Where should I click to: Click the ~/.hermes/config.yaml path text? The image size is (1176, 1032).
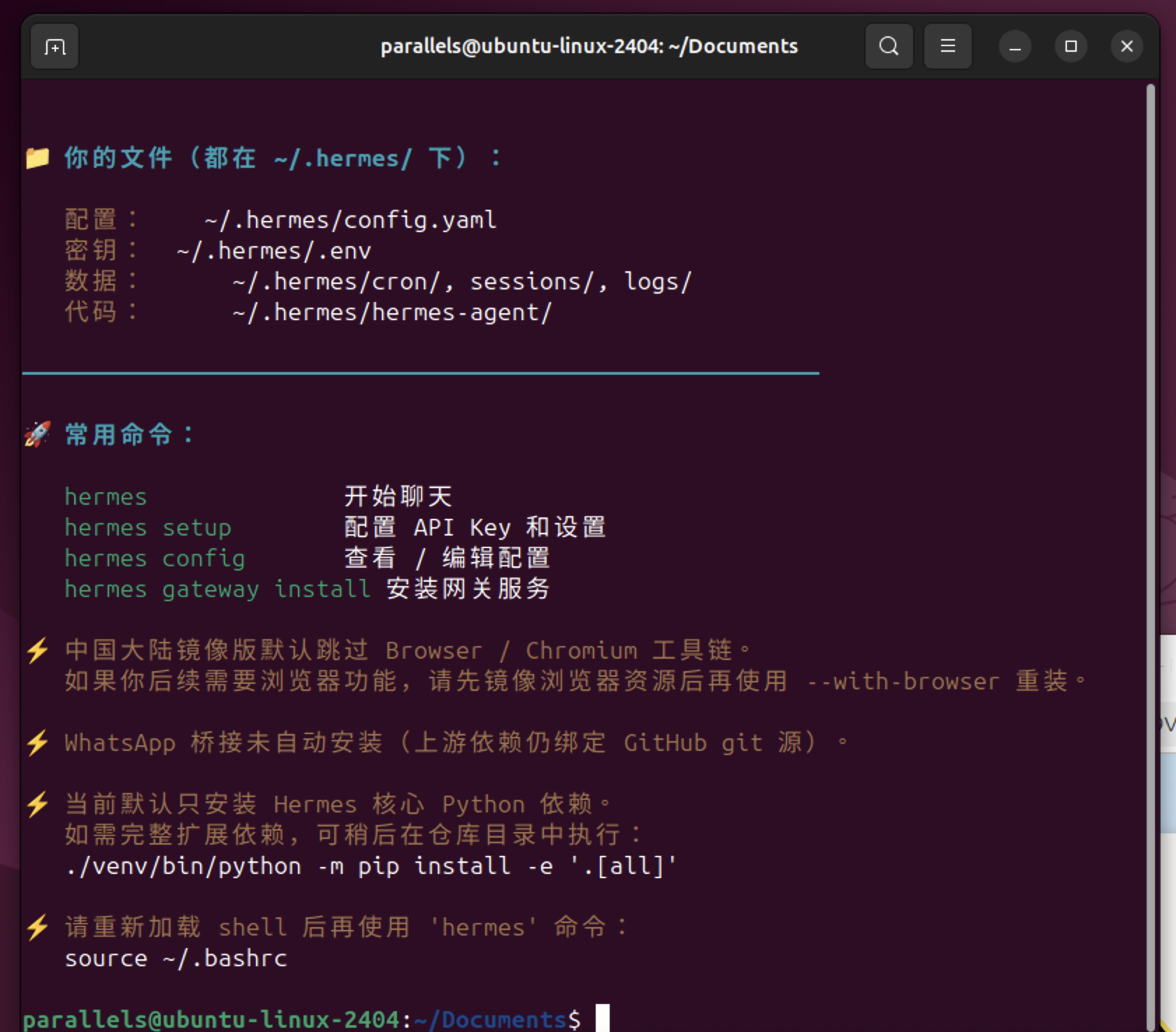[350, 220]
